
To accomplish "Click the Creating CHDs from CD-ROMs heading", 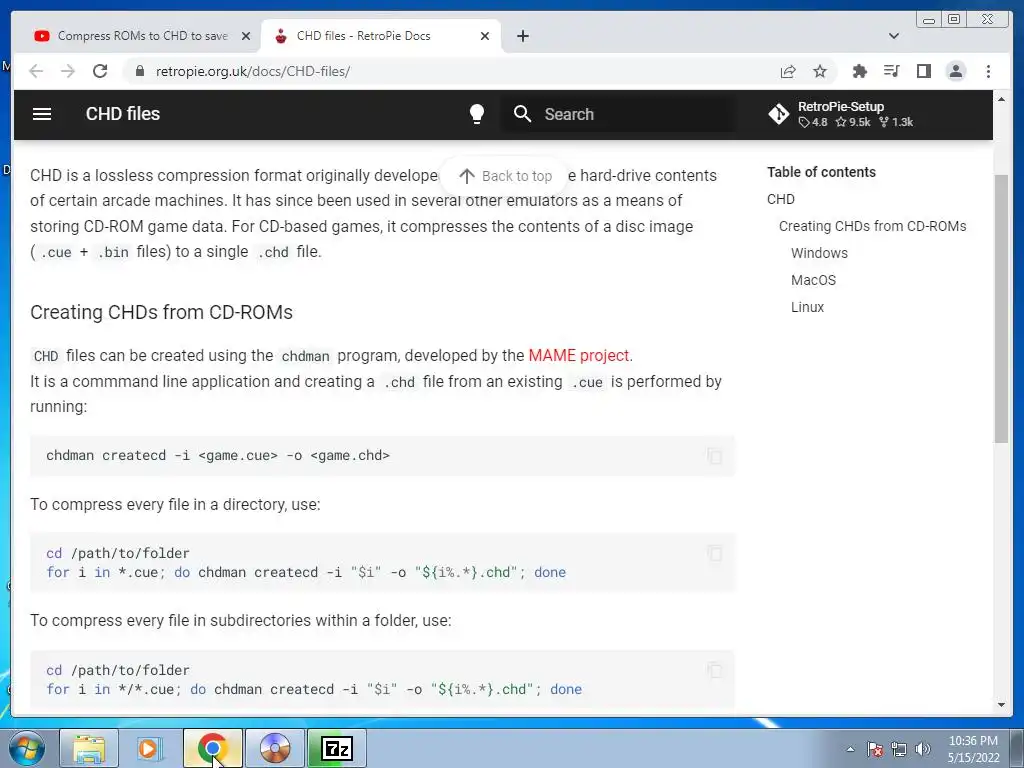I will (x=161, y=312).
